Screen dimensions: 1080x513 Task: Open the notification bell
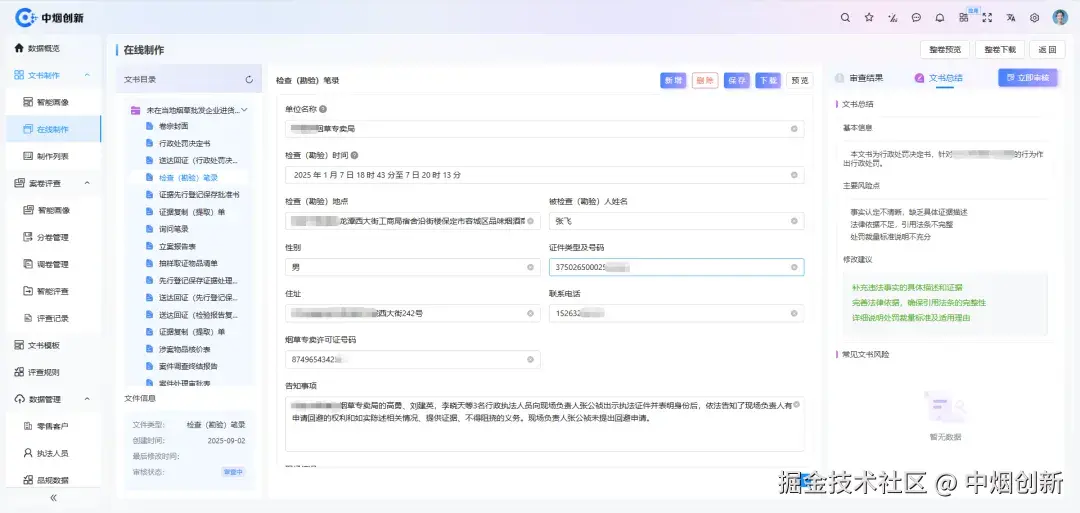click(939, 18)
